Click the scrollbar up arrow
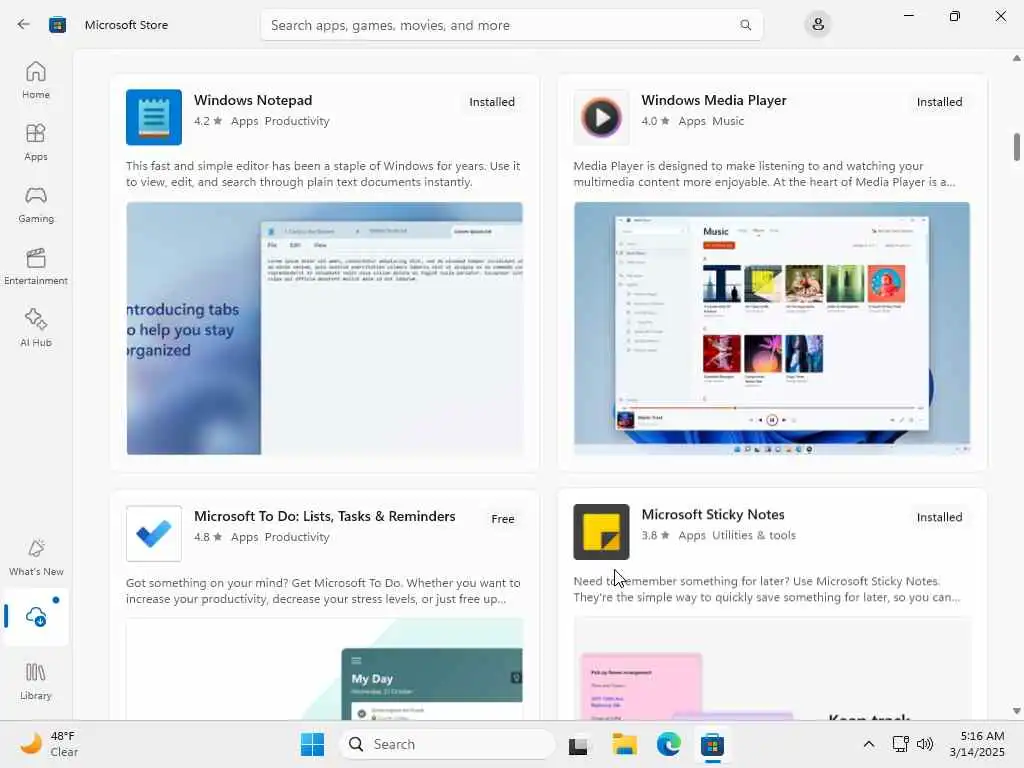The height and width of the screenshot is (768, 1024). 1016,58
